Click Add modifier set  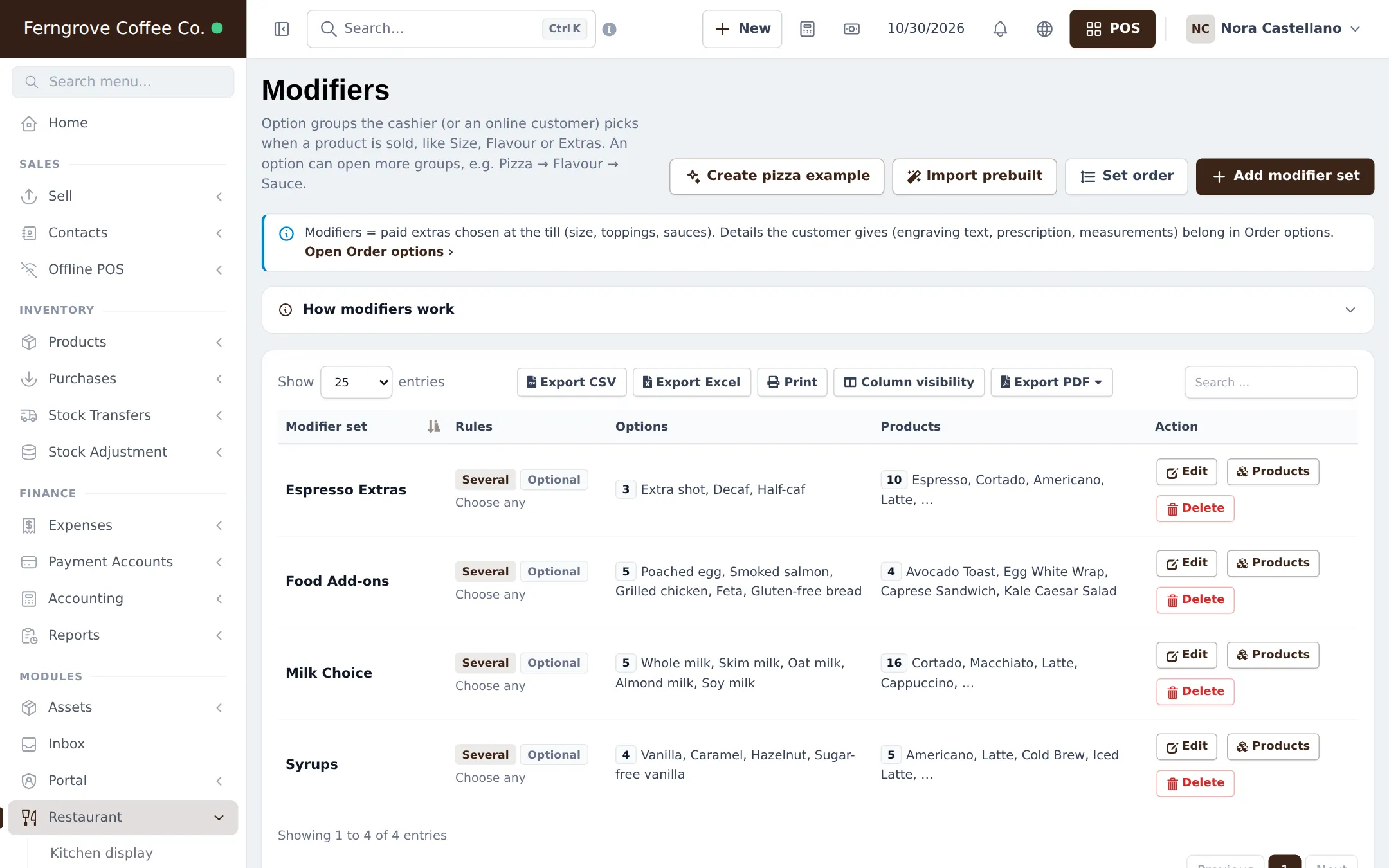click(x=1285, y=176)
